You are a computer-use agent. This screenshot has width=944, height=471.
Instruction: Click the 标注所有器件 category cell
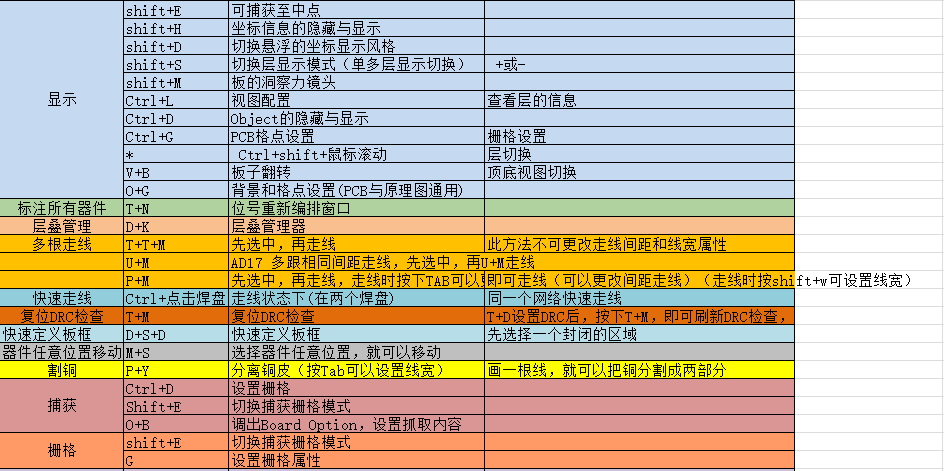click(61, 208)
